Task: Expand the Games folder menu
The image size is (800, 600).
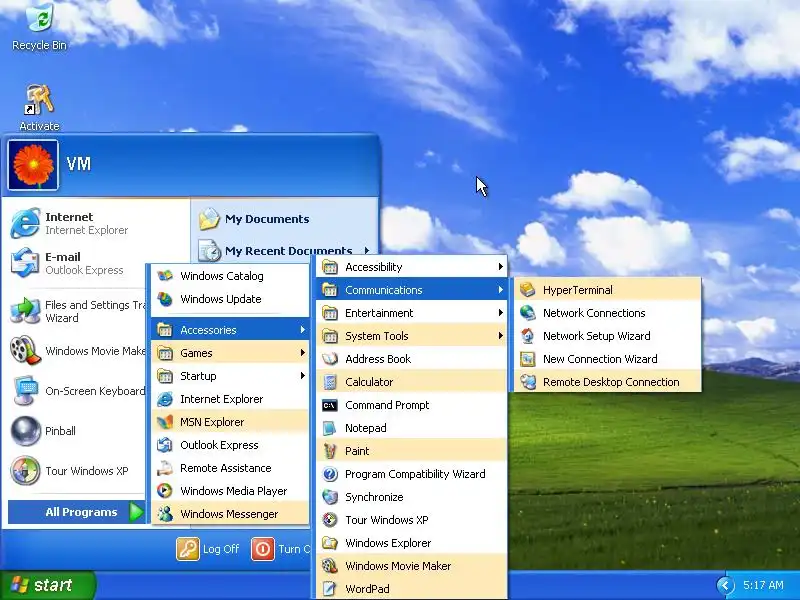Action: [230, 353]
